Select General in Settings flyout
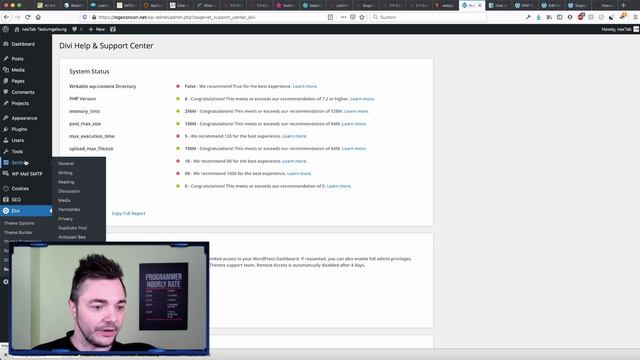Viewport: 640px width, 360px height. [66, 163]
